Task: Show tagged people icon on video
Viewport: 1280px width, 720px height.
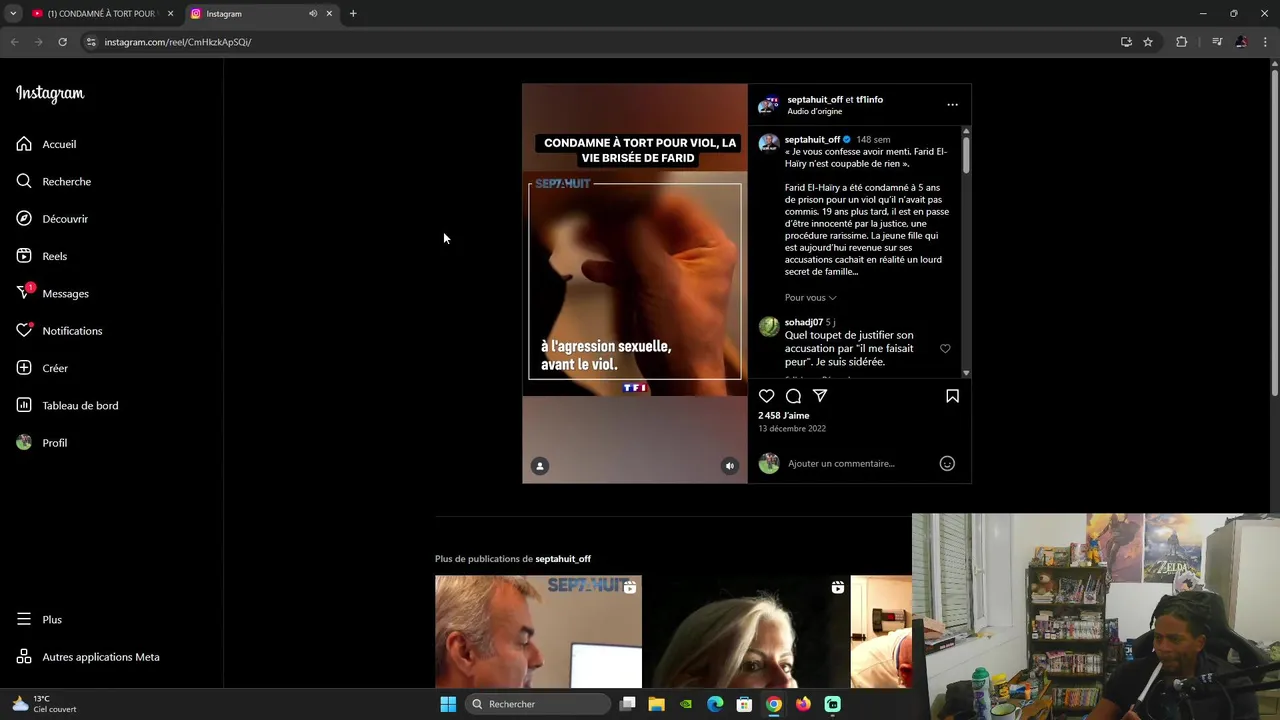Action: pyautogui.click(x=540, y=466)
